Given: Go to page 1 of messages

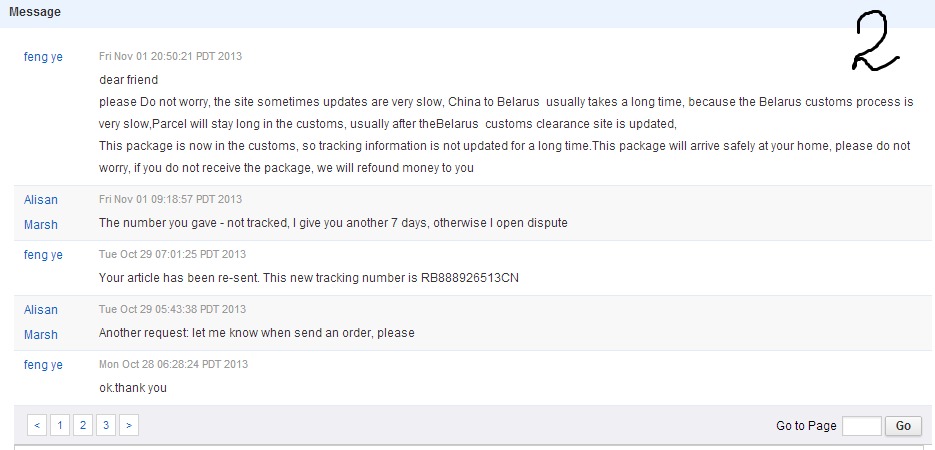Looking at the screenshot, I should click(x=60, y=426).
